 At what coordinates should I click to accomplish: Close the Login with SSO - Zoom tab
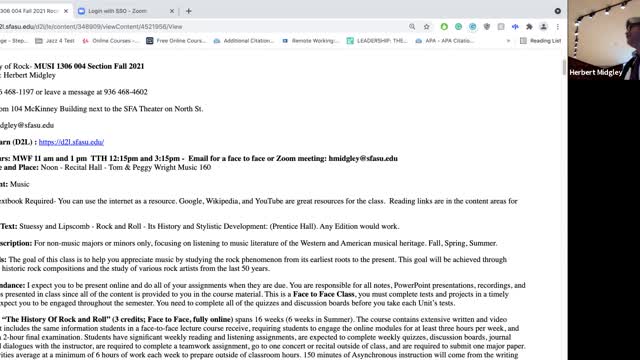[172, 11]
